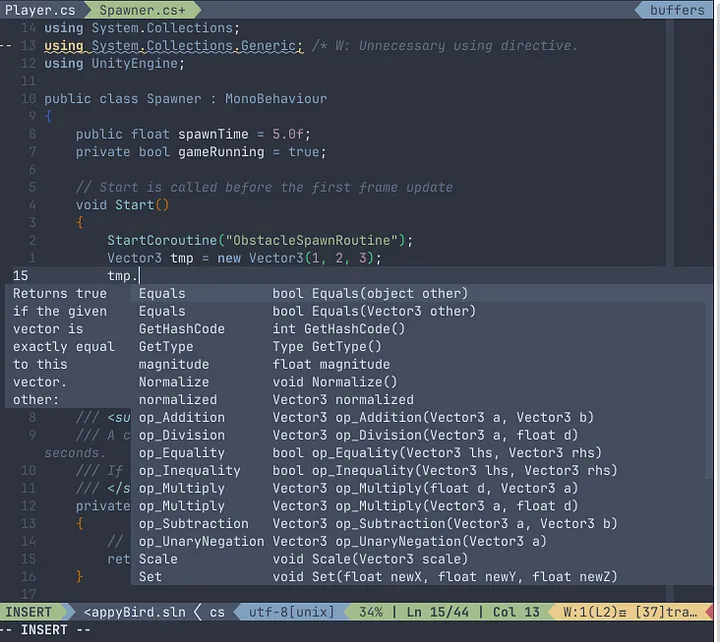Click the Ln 15/44 line indicator
Viewport: 720px width, 642px height.
pos(437,612)
